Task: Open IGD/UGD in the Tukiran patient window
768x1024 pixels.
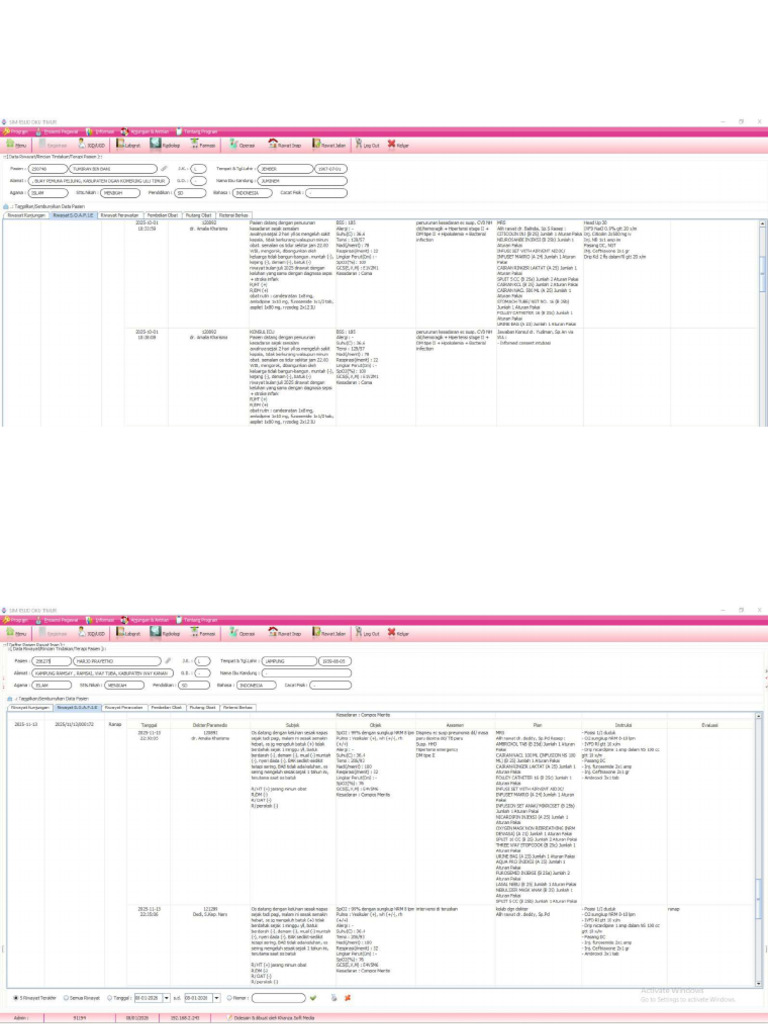Action: click(x=91, y=145)
